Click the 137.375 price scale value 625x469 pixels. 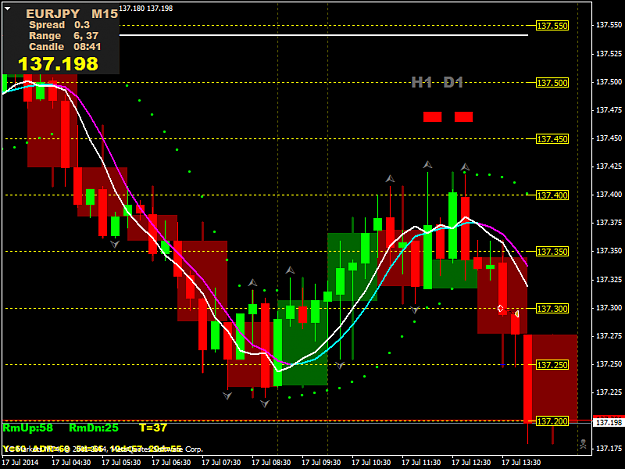tap(609, 223)
